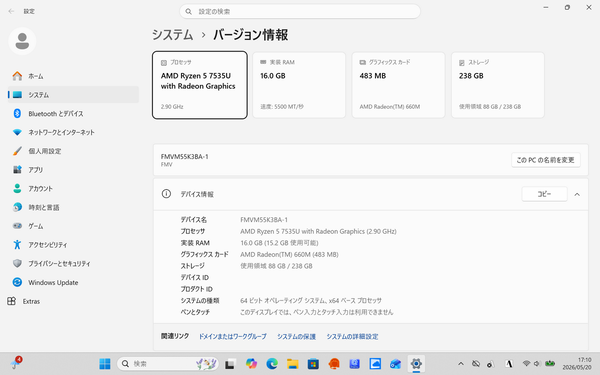This screenshot has height=375, width=600.
Task: Click the ゲーム controller icon
Action: (x=17, y=226)
